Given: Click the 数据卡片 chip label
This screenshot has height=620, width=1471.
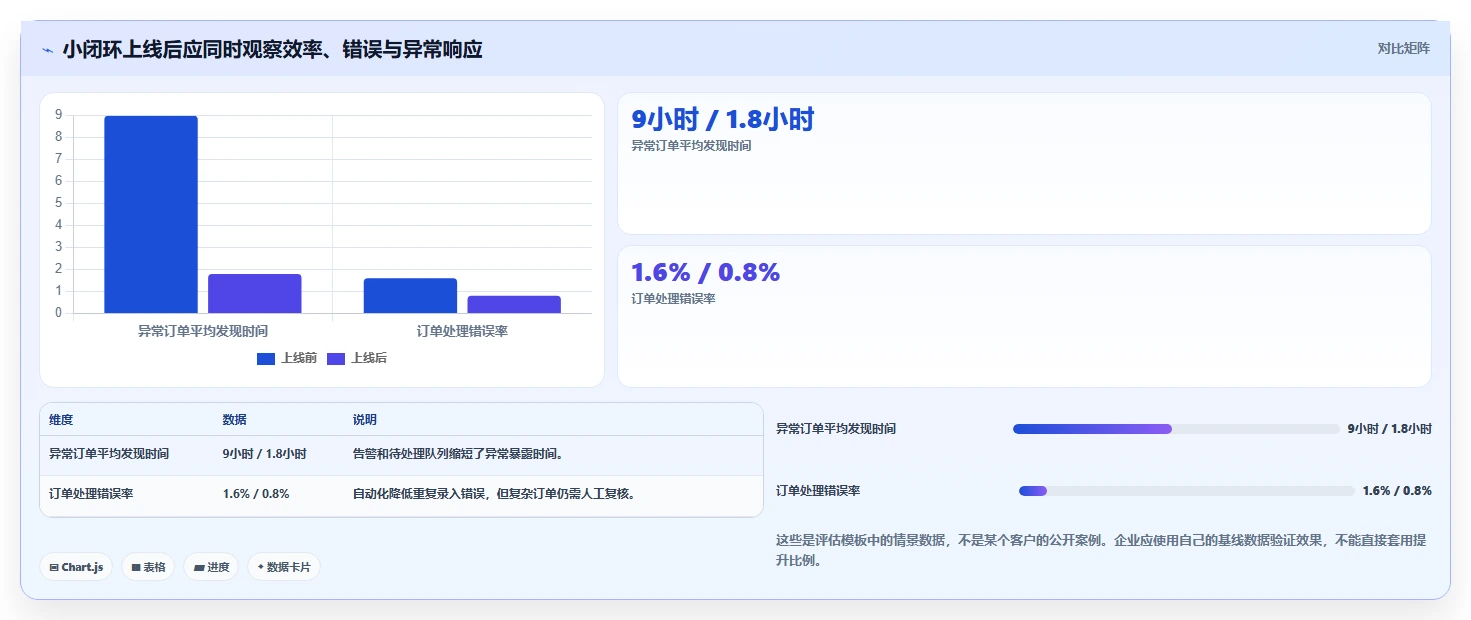Looking at the screenshot, I should (288, 567).
